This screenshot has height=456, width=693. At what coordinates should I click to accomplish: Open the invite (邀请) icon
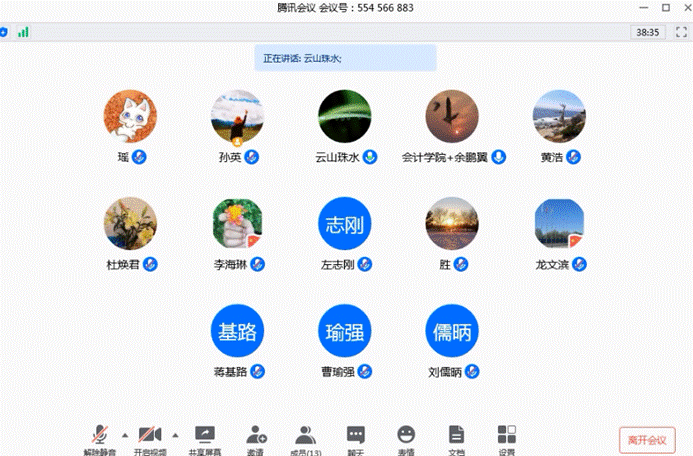click(x=255, y=436)
